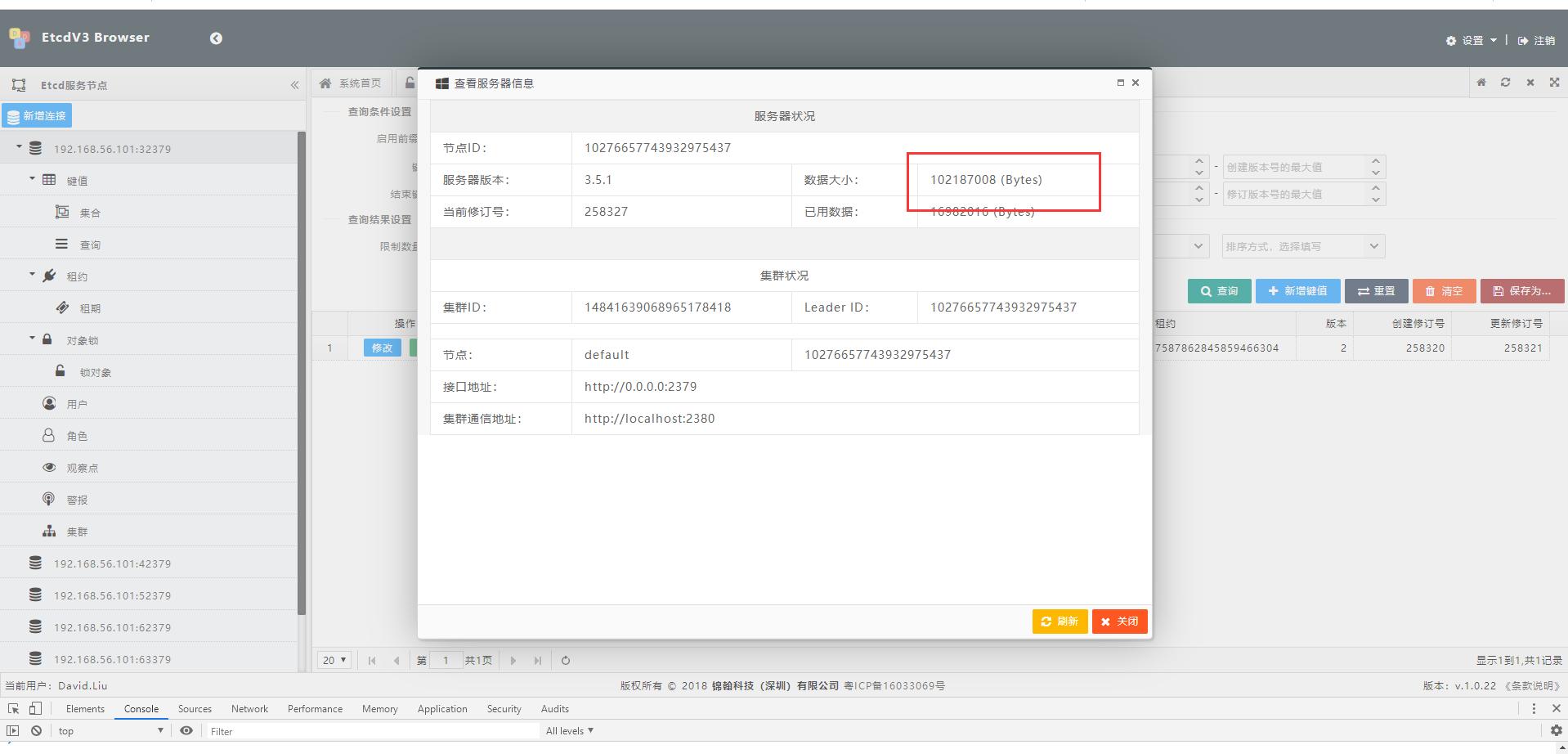Image resolution: width=1568 pixels, height=754 pixels.
Task: Switch to DevTools Application tab
Action: click(x=442, y=709)
